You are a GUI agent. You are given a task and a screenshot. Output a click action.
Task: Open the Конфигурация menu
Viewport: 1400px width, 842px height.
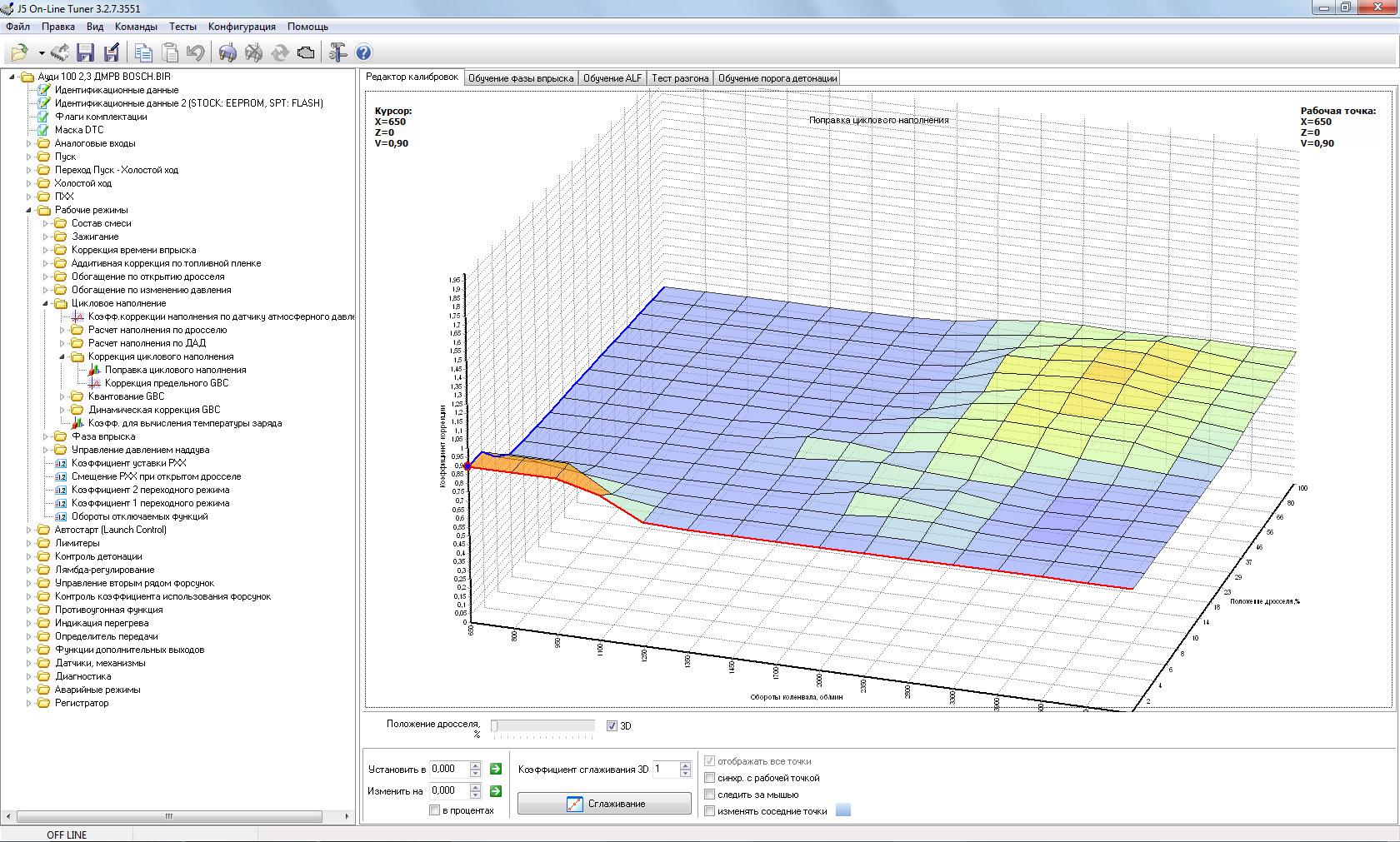coord(242,27)
